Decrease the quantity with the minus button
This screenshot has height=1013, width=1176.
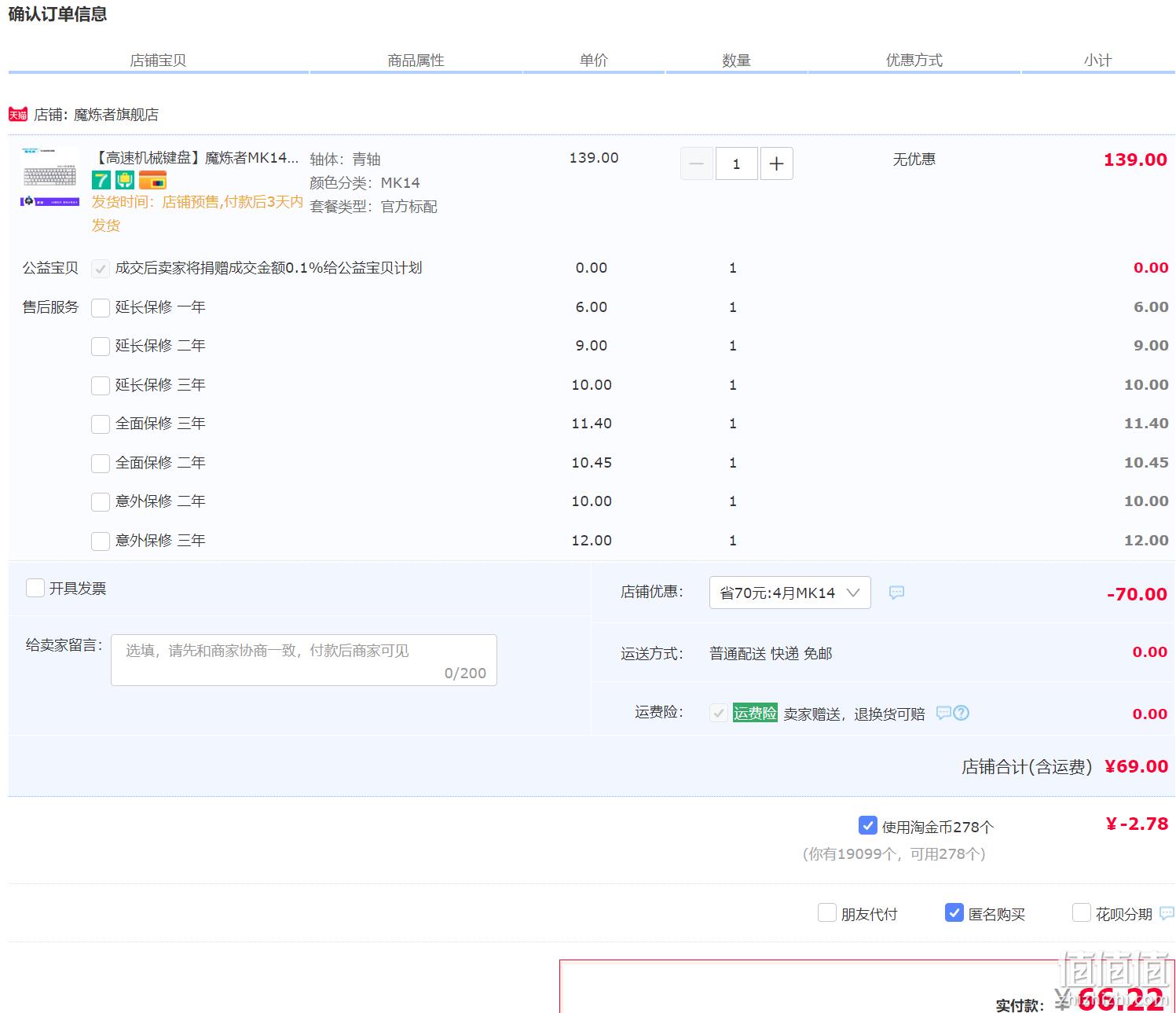tap(696, 163)
